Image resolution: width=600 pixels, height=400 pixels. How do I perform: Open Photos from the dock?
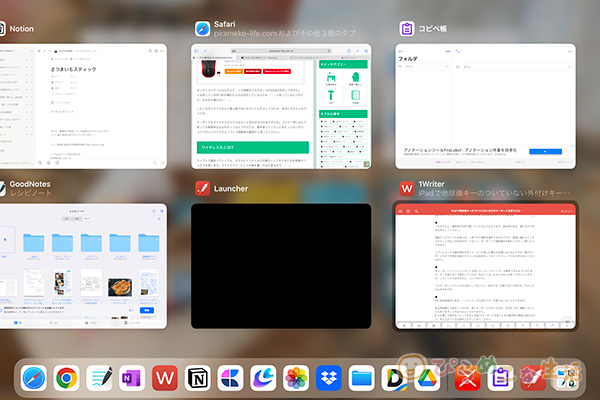click(296, 378)
